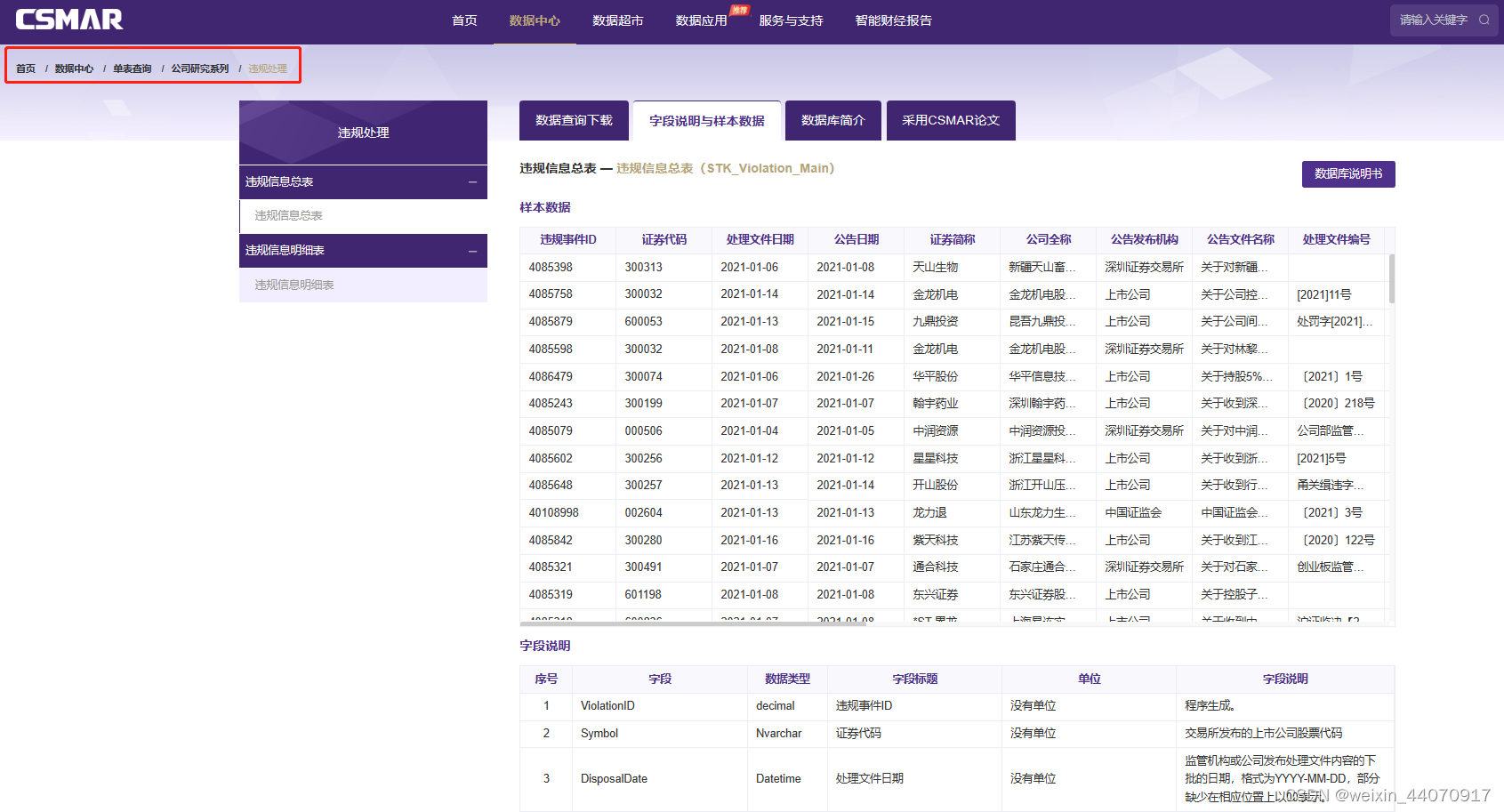Screen dimensions: 1504x812
Task: Collapse the 违规信息总表 section minus icon
Action: [x=473, y=182]
